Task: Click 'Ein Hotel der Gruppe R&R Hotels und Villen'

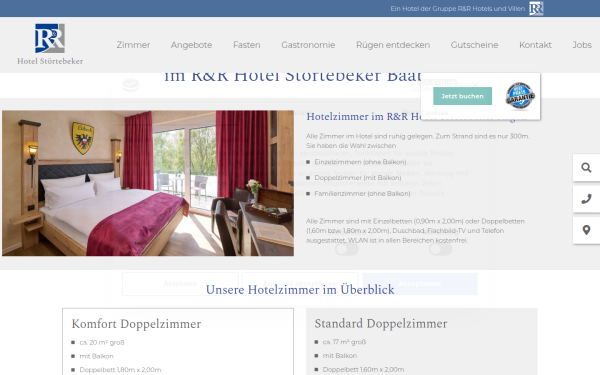Action: pyautogui.click(x=457, y=8)
